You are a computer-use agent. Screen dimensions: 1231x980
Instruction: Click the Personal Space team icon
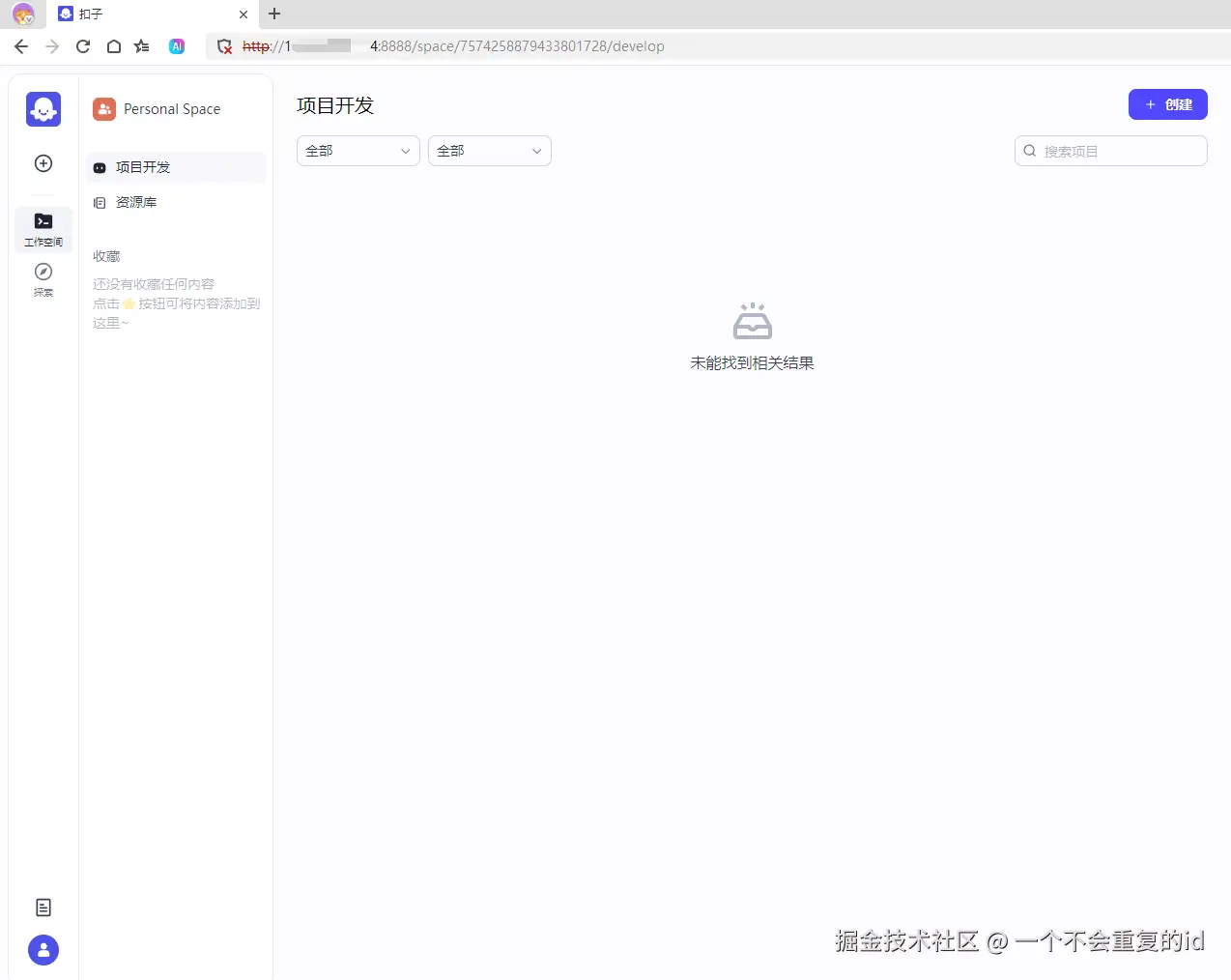(104, 109)
